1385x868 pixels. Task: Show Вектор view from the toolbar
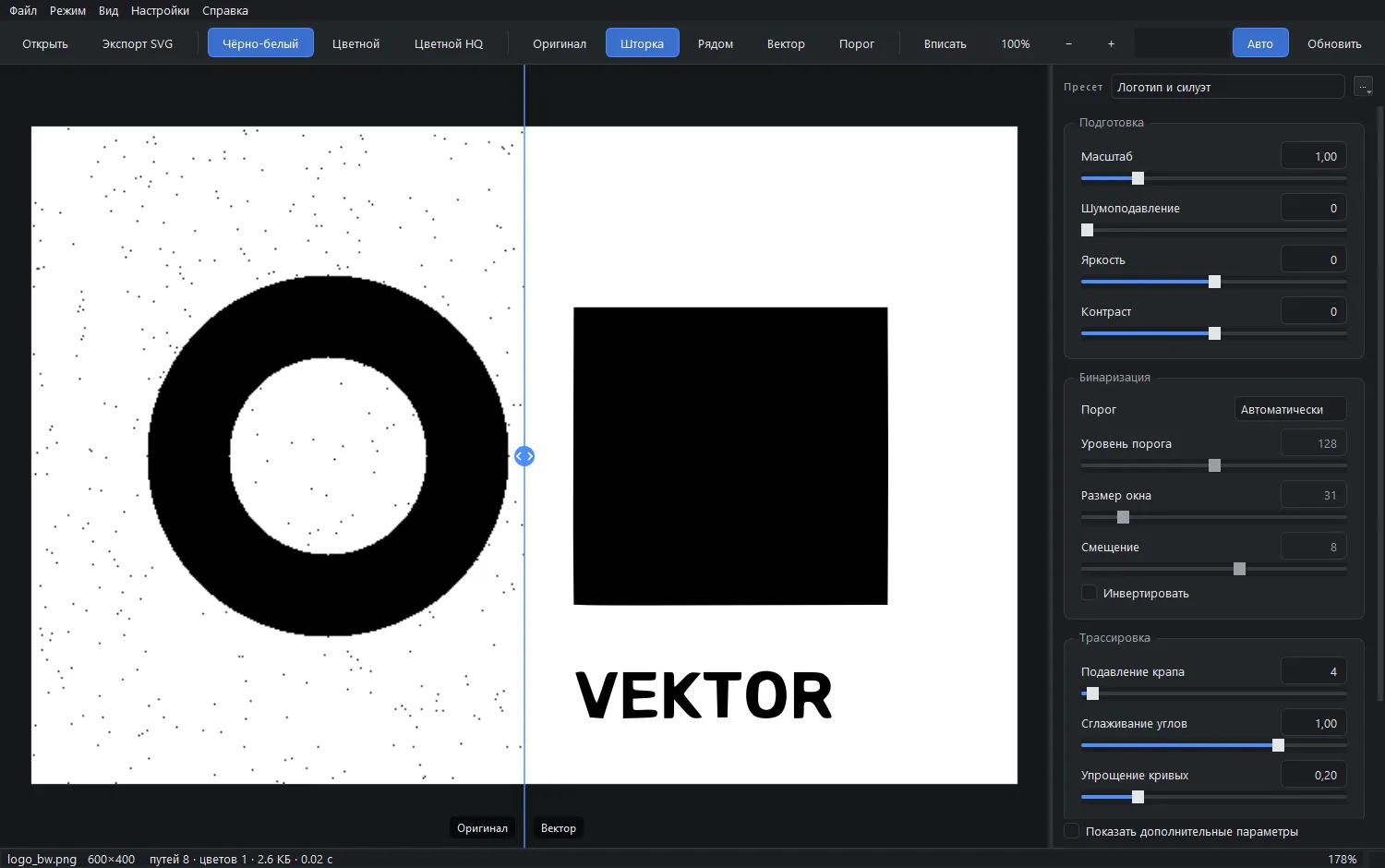coord(786,43)
